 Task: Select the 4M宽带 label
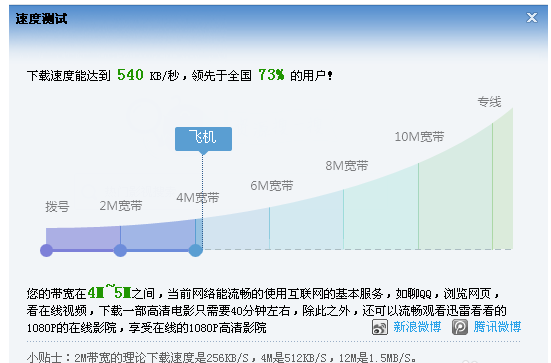[197, 198]
